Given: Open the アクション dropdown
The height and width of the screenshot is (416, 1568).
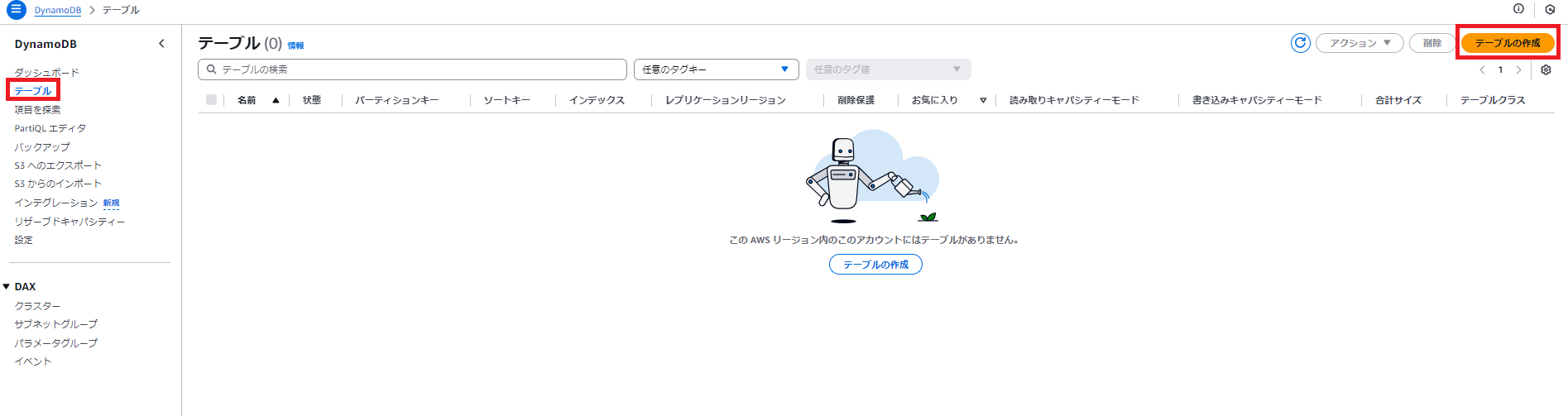Looking at the screenshot, I should [x=1359, y=43].
